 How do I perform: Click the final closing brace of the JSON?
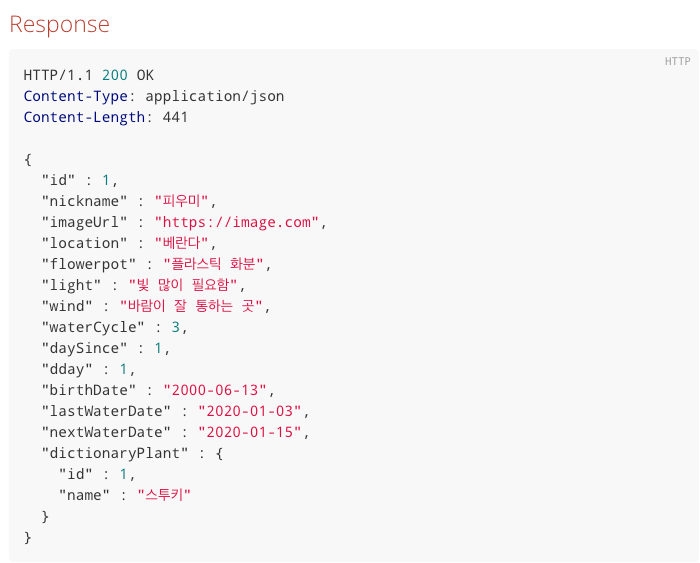pos(28,537)
